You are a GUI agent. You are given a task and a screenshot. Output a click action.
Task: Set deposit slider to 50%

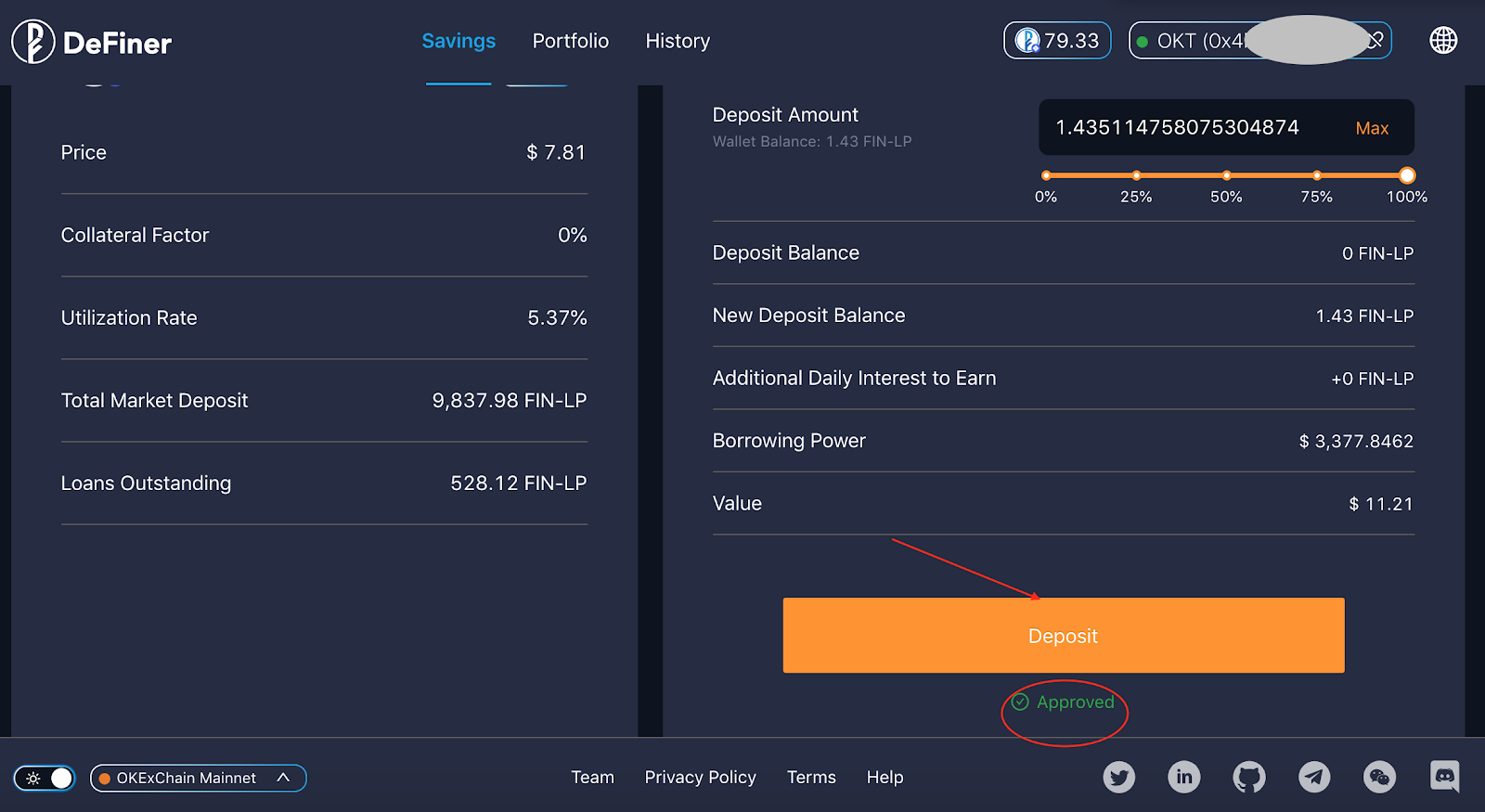(1226, 175)
